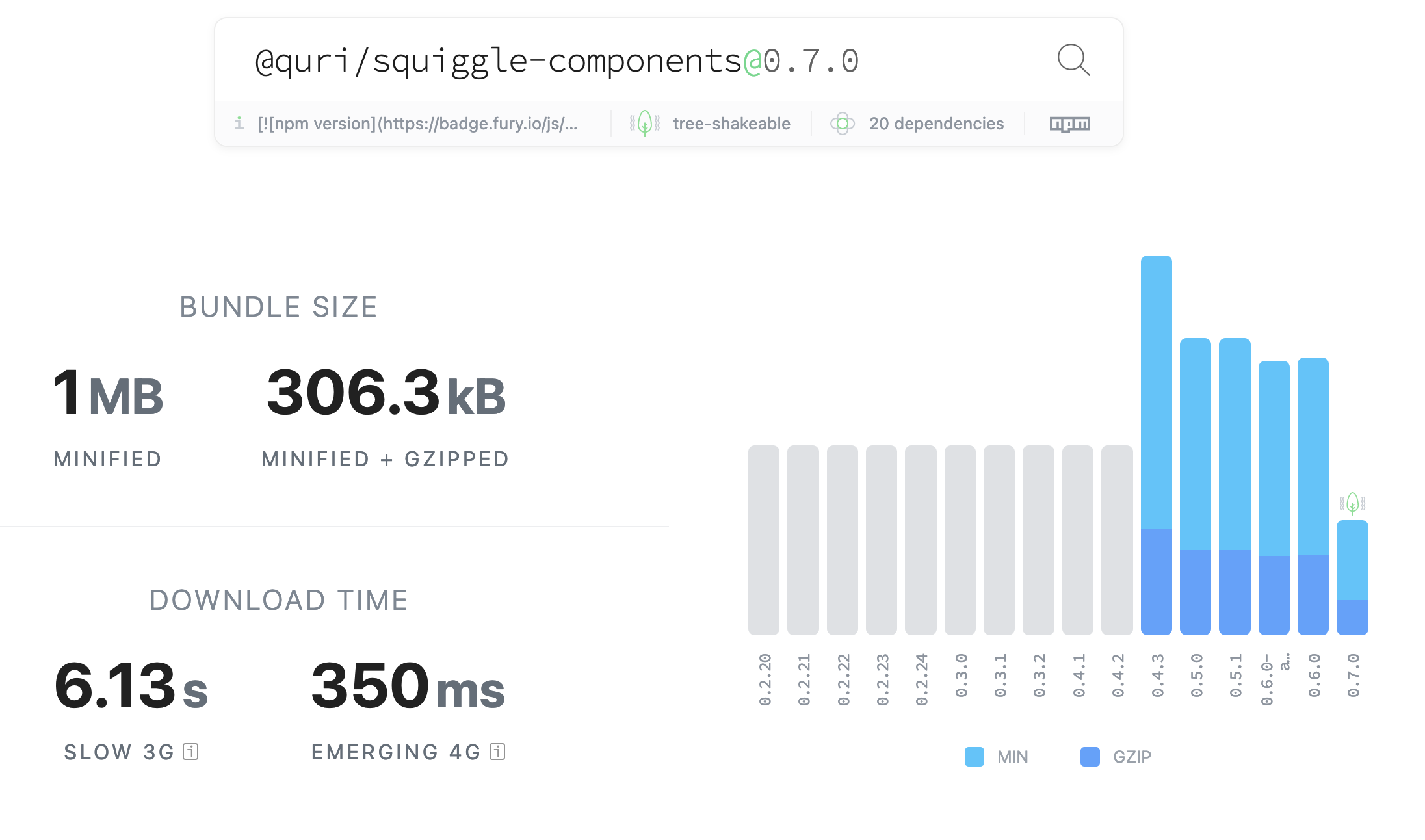The width and height of the screenshot is (1425, 840).
Task: Click the greyed-out 0.2.20 version bar
Action: point(763,540)
